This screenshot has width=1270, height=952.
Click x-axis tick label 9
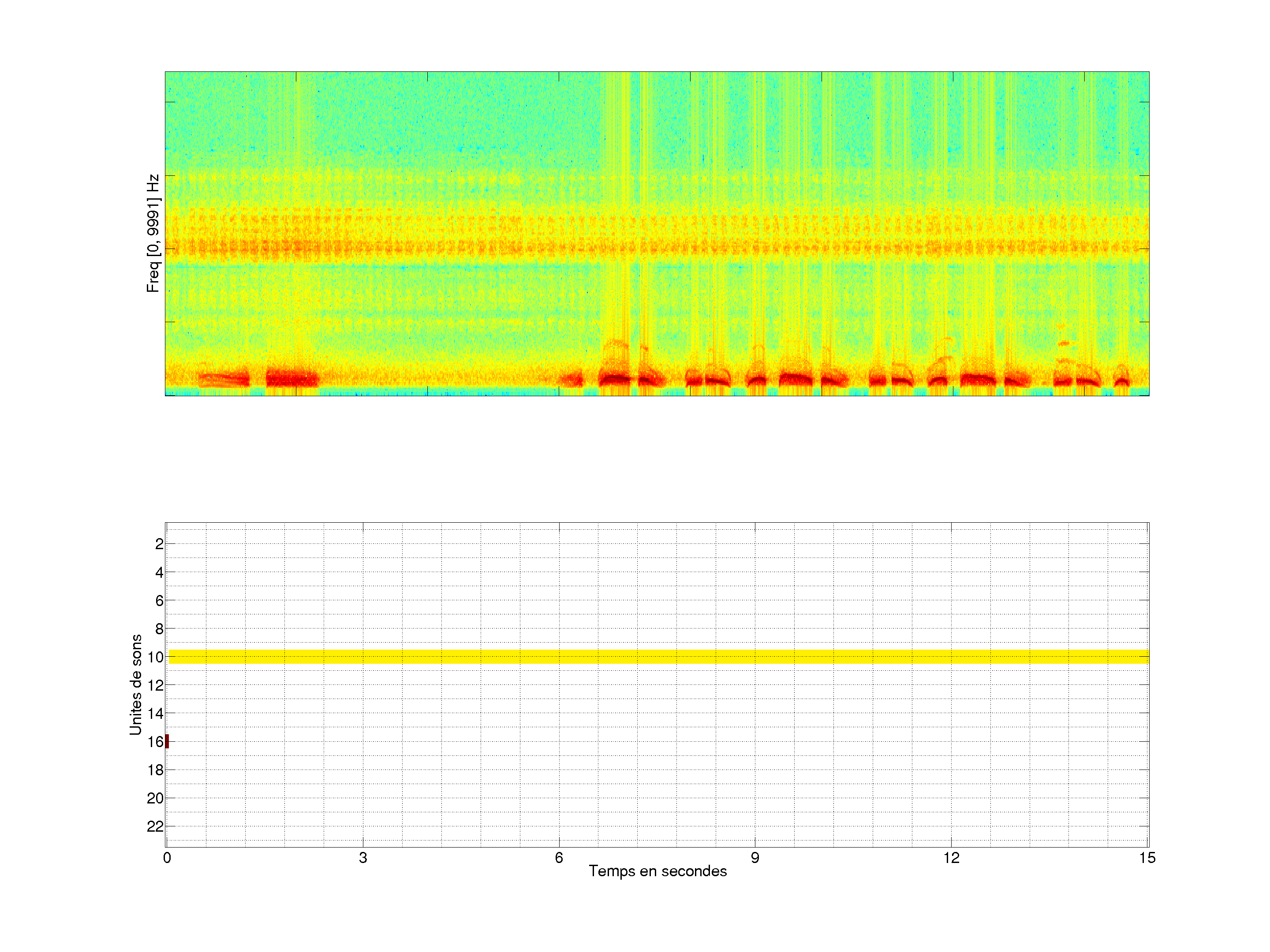755,858
